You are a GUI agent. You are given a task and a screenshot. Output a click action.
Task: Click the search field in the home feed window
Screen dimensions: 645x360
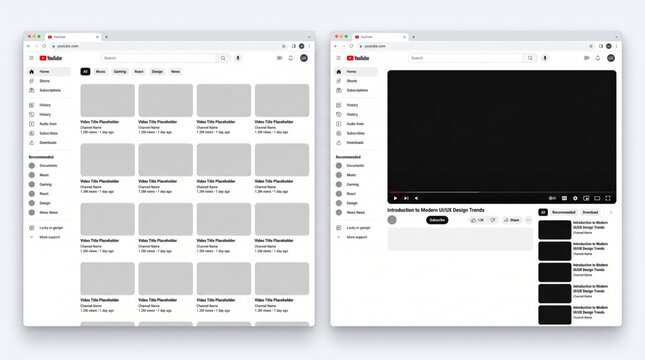tap(159, 58)
